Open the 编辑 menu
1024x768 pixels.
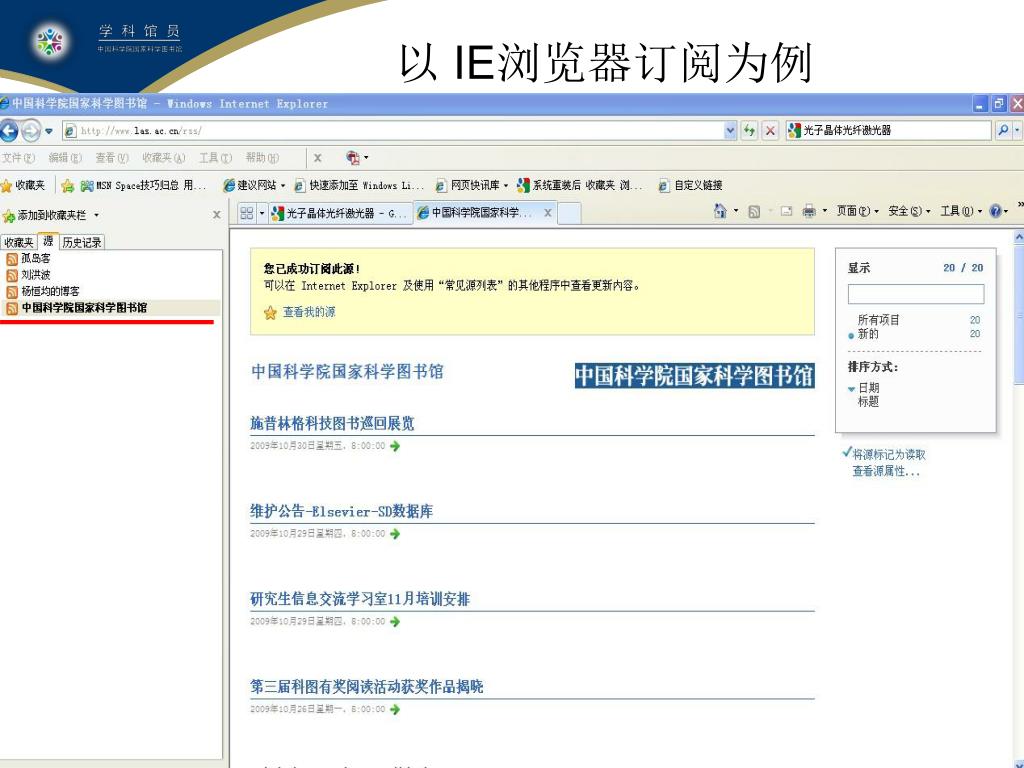[x=65, y=158]
